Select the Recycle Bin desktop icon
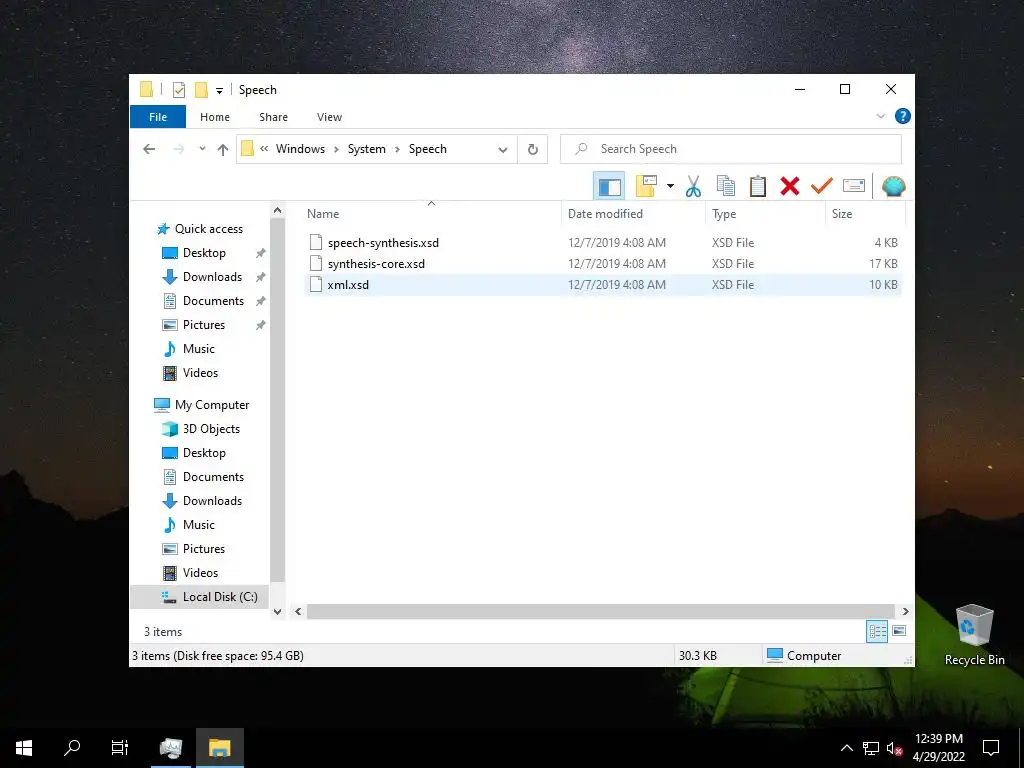Screen dimensions: 1024x768 coord(974,635)
